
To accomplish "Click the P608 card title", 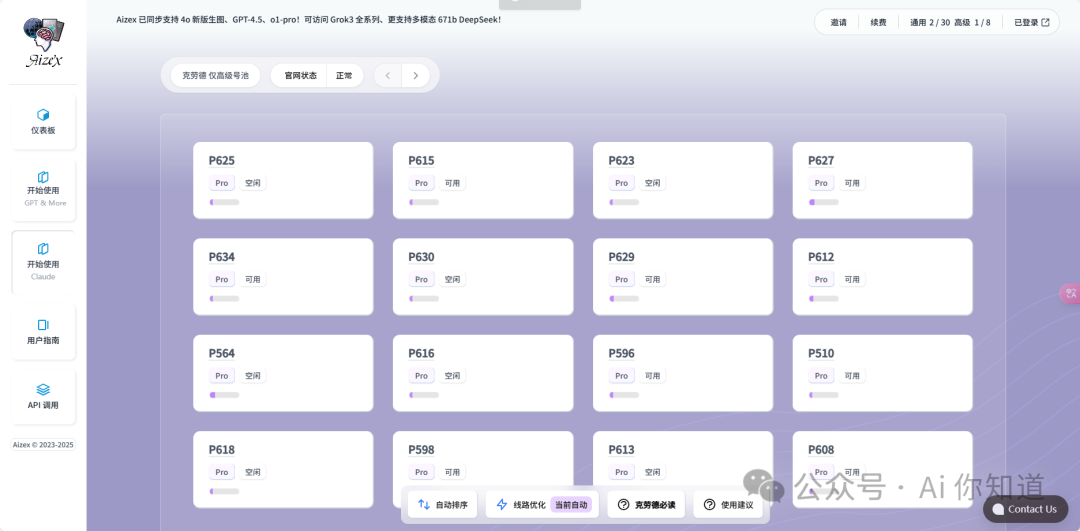I will click(821, 450).
